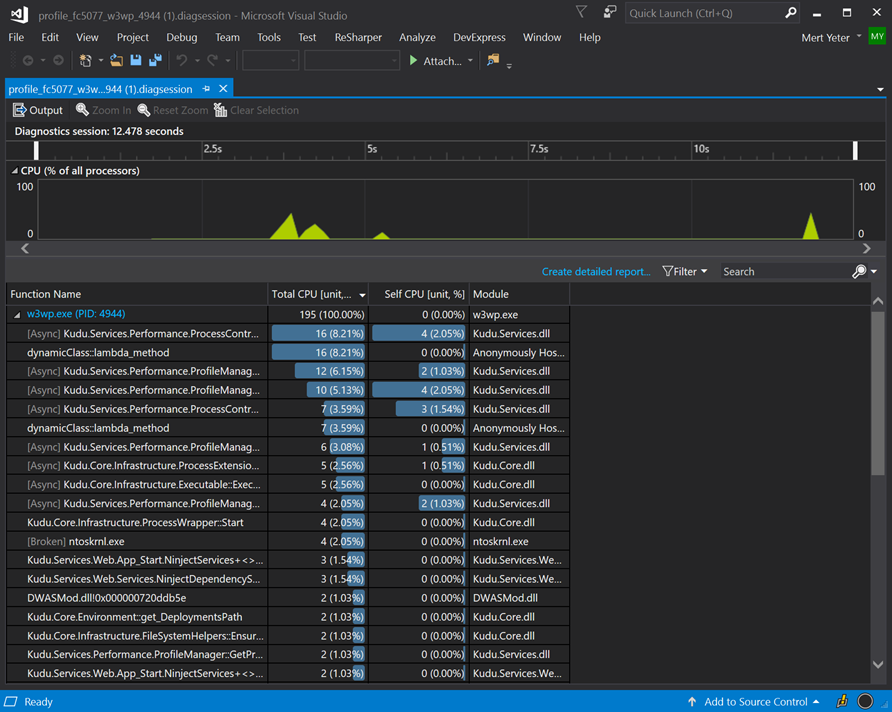This screenshot has height=712, width=892.
Task: Sort by the Function Name column header
Action: [x=137, y=294]
